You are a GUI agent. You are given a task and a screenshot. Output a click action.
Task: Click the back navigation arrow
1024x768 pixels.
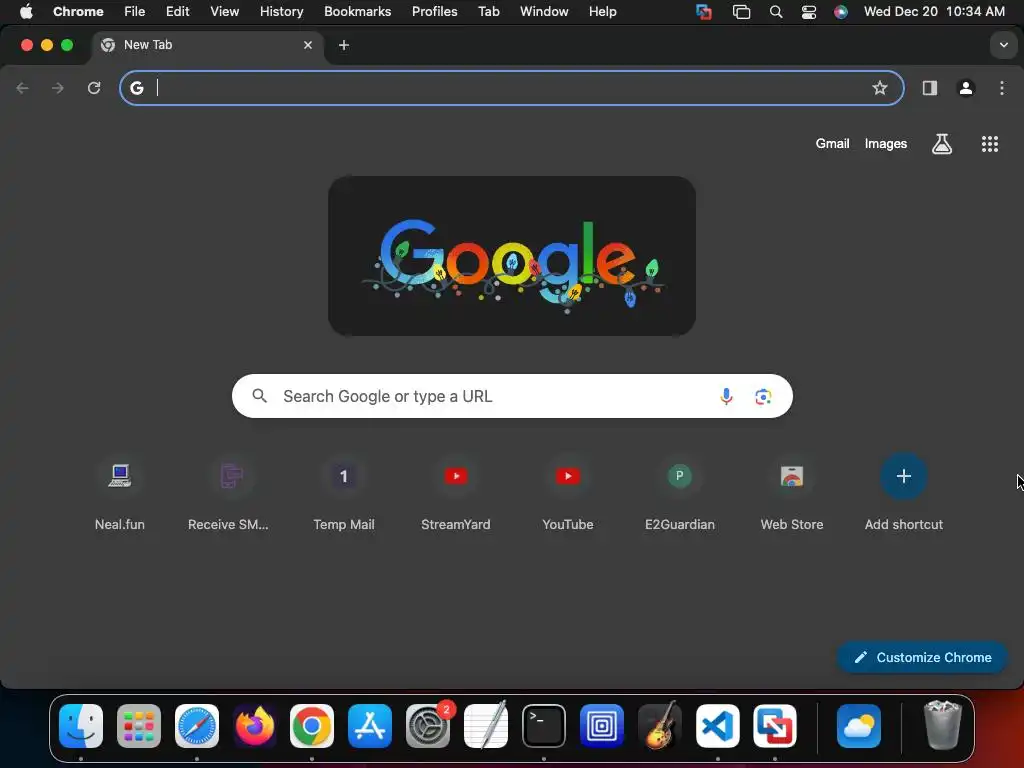tap(22, 88)
